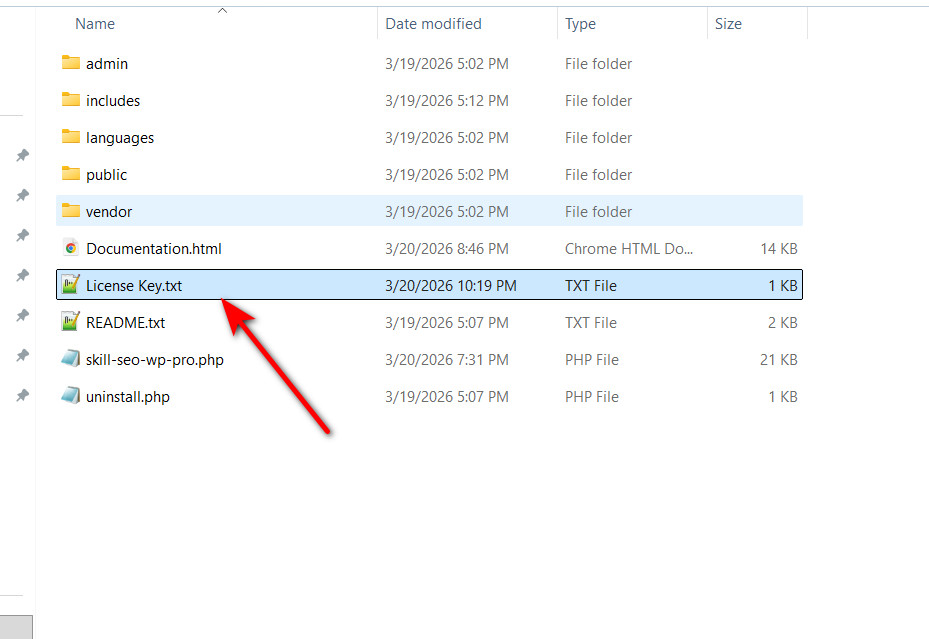Select the includes folder icon

70,100
